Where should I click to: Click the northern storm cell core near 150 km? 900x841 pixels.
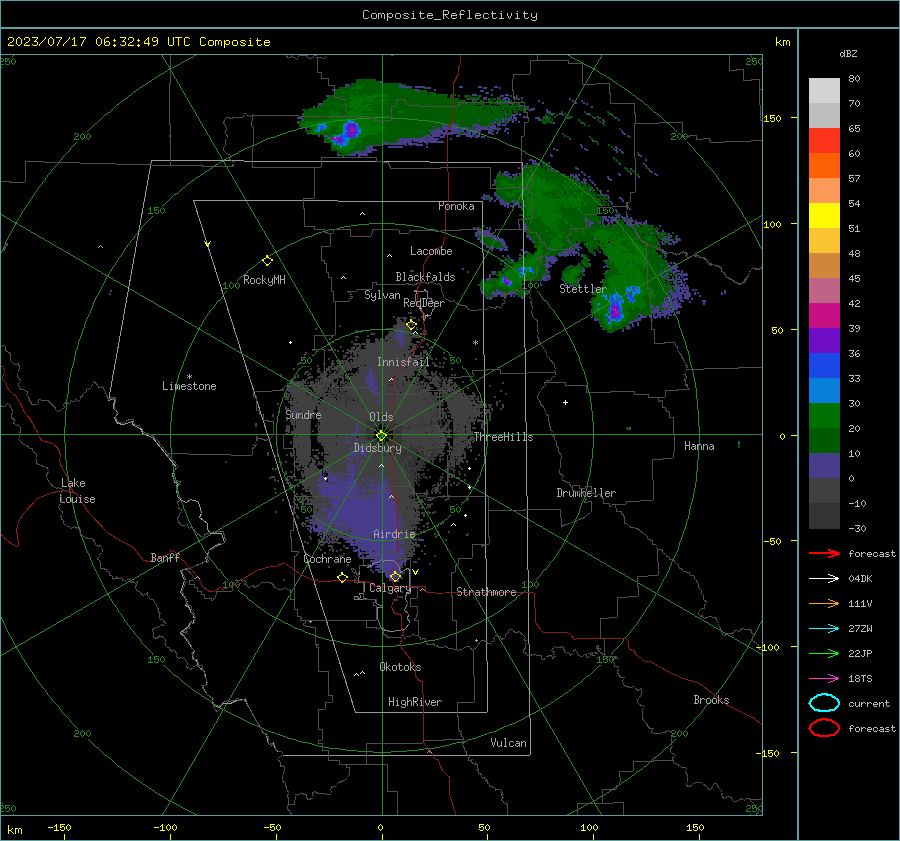(351, 129)
